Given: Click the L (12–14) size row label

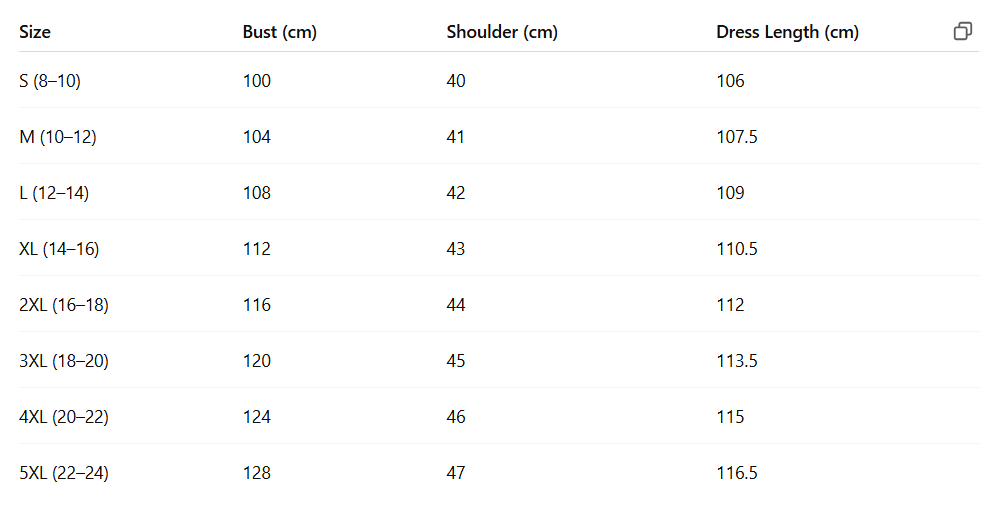Looking at the screenshot, I should pyautogui.click(x=54, y=193).
